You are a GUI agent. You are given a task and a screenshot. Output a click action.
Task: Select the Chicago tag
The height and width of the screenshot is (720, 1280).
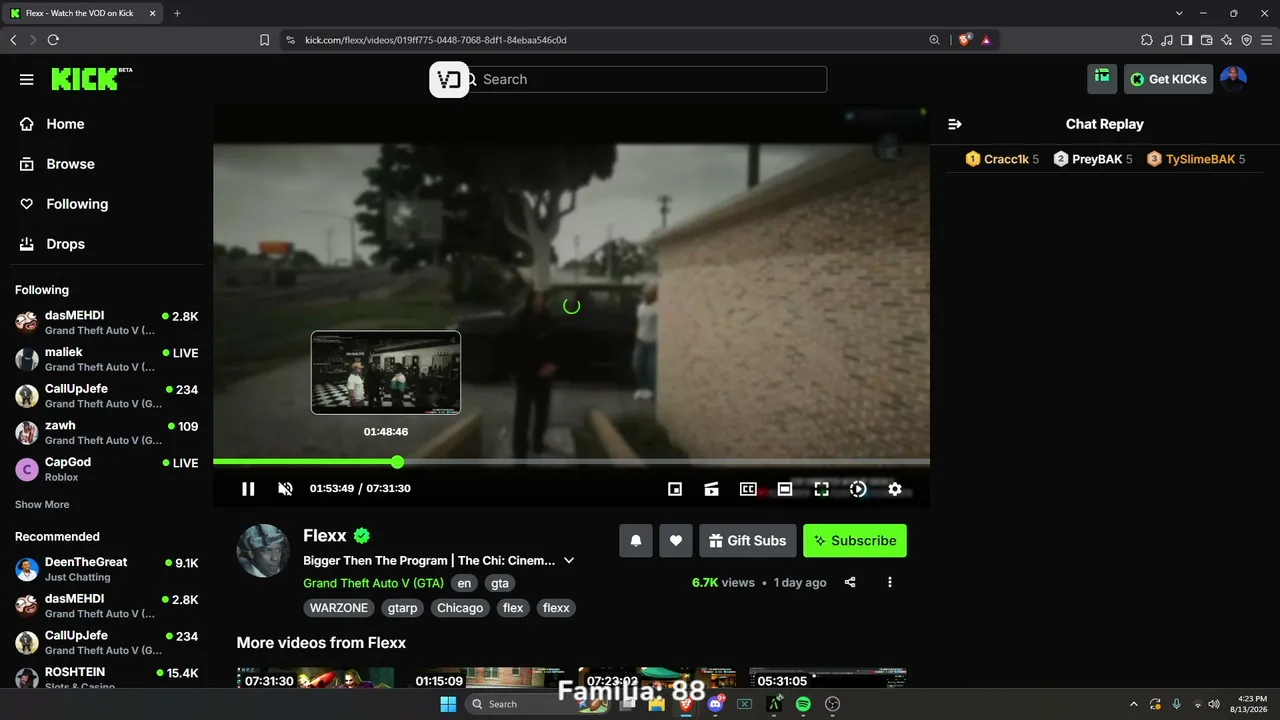pos(460,608)
